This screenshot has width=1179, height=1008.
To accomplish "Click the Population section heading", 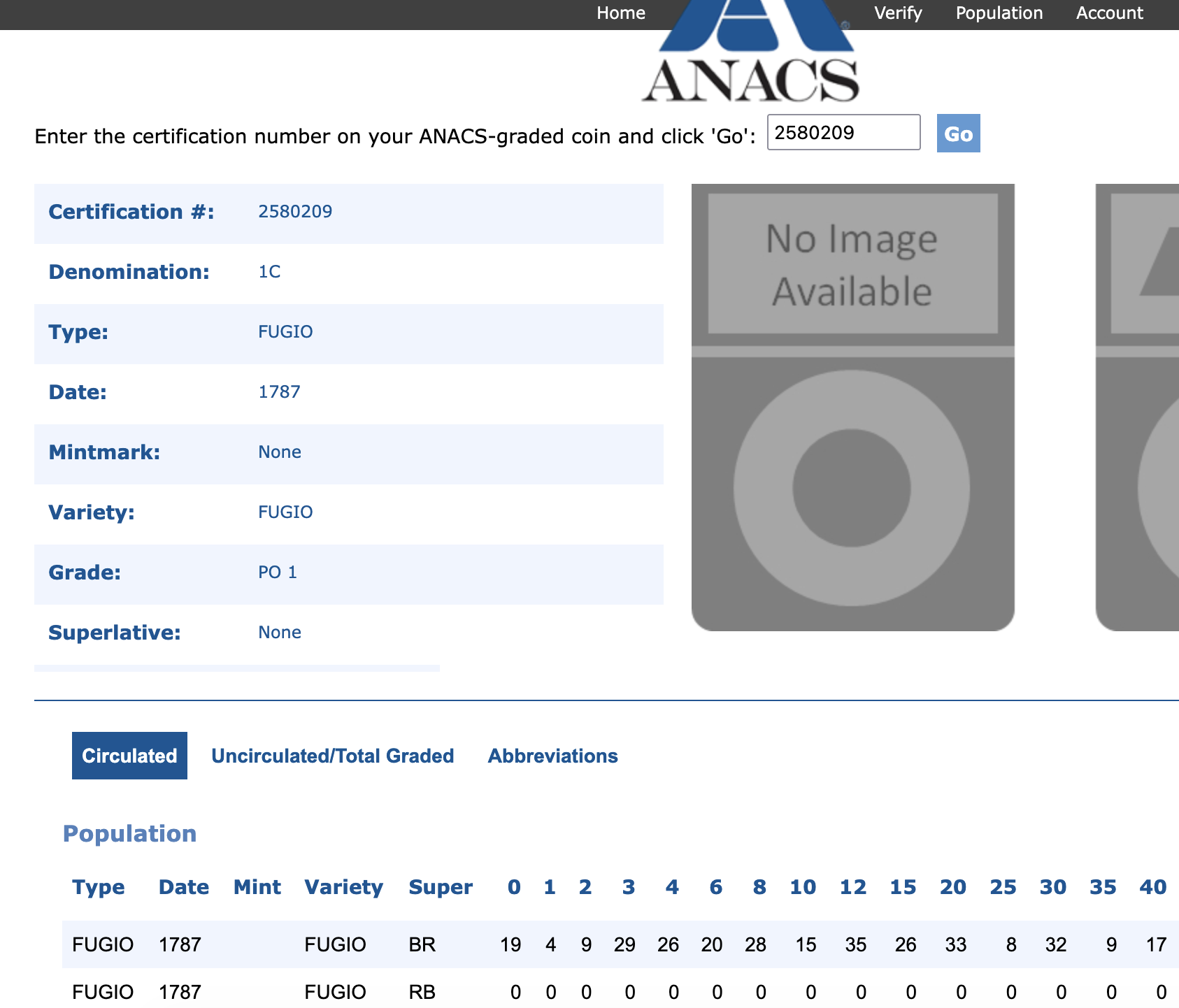I will 130,834.
